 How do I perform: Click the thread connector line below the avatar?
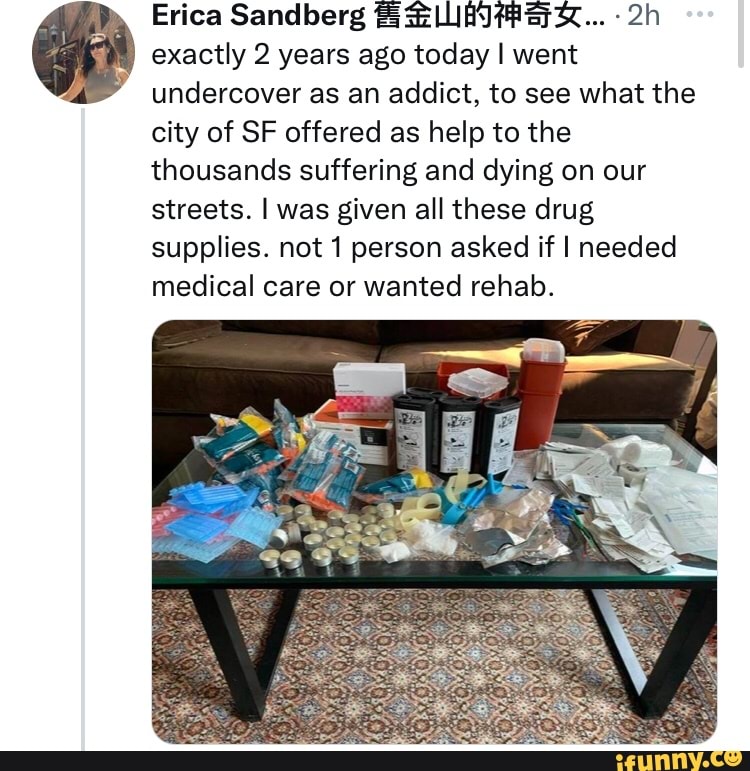pos(83,429)
